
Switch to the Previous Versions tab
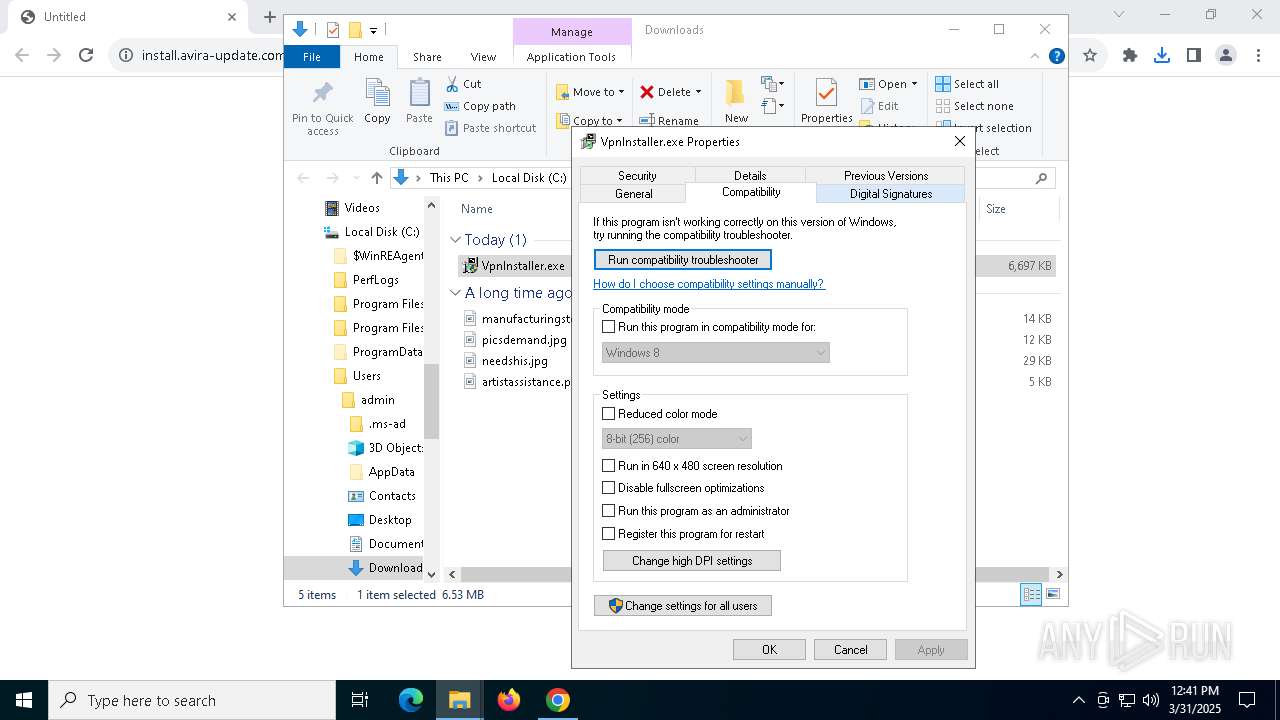pos(886,175)
